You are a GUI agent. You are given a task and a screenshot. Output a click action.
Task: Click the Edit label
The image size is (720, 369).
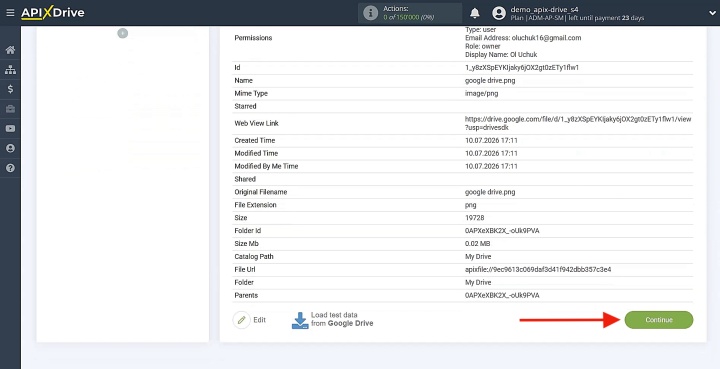(x=259, y=320)
